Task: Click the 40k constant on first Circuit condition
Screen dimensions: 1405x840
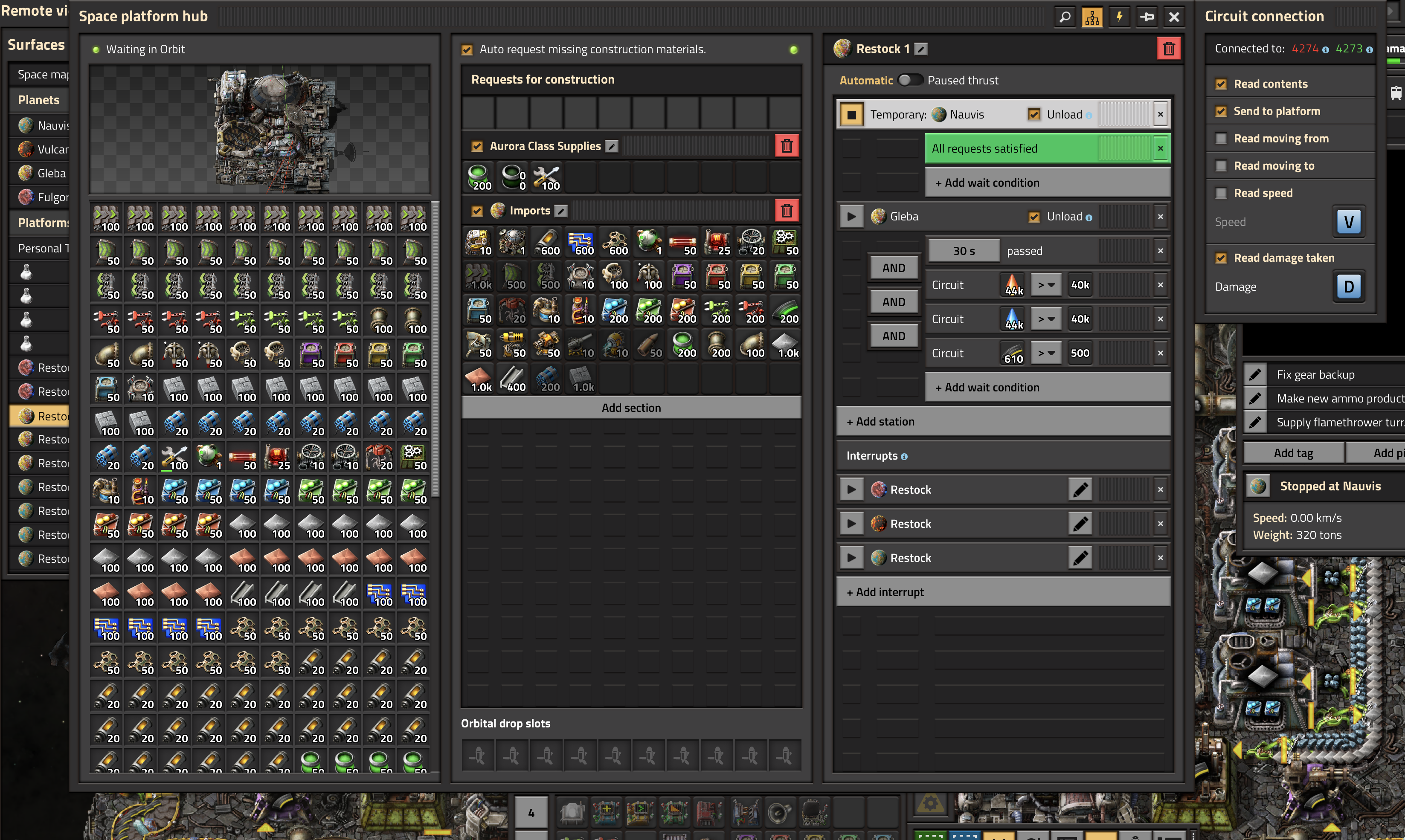Action: point(1080,285)
